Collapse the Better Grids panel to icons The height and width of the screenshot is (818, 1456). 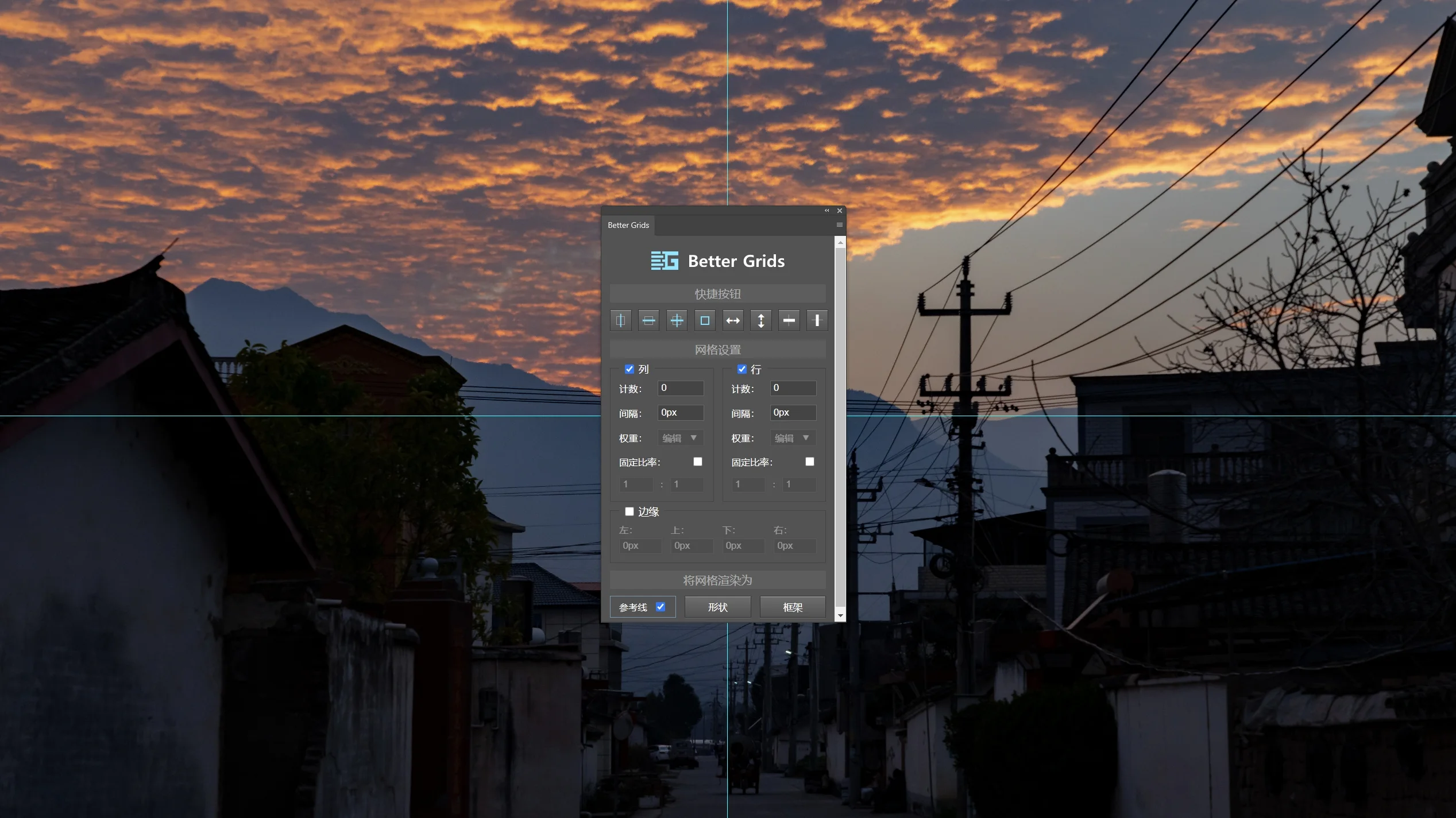pos(827,211)
